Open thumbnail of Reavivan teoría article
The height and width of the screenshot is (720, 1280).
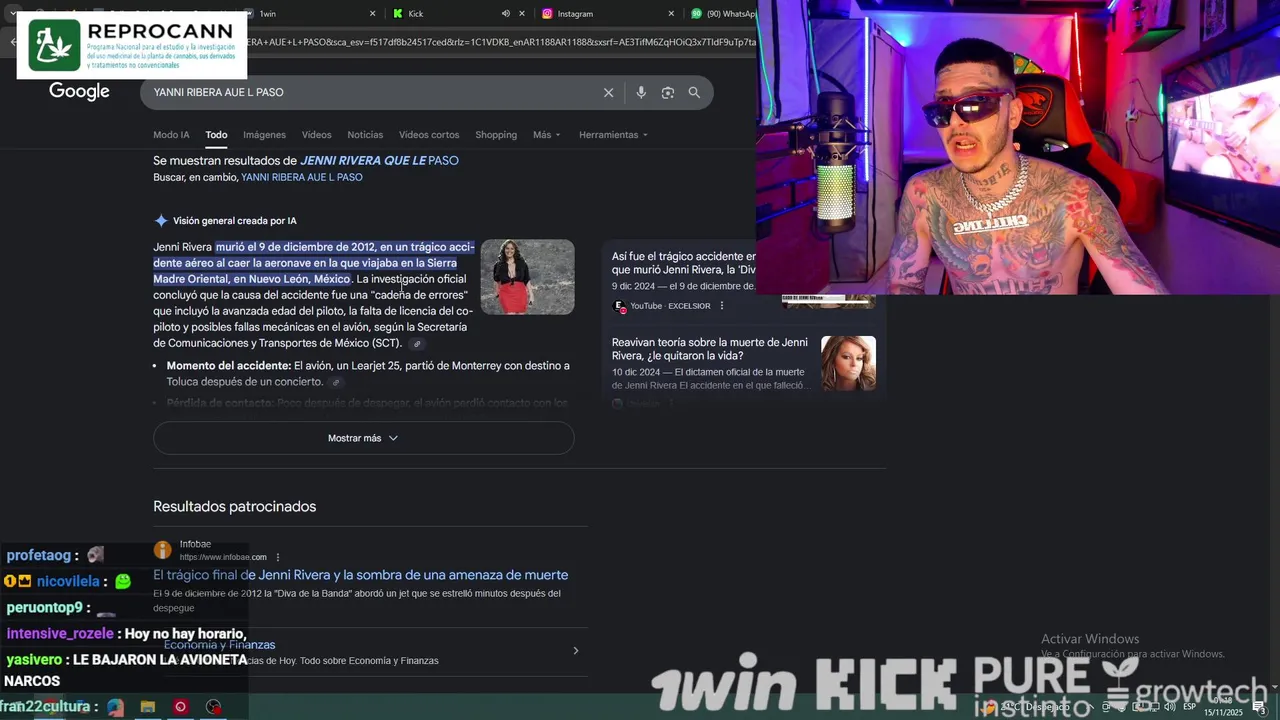tap(848, 363)
